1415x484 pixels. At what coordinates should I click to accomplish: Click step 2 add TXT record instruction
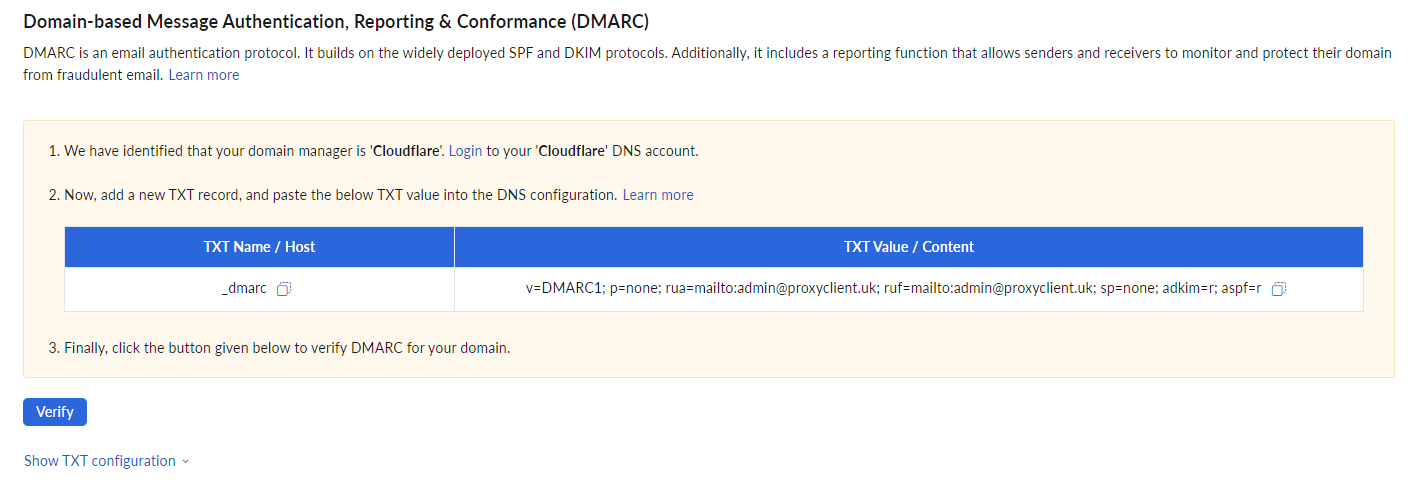(x=333, y=195)
